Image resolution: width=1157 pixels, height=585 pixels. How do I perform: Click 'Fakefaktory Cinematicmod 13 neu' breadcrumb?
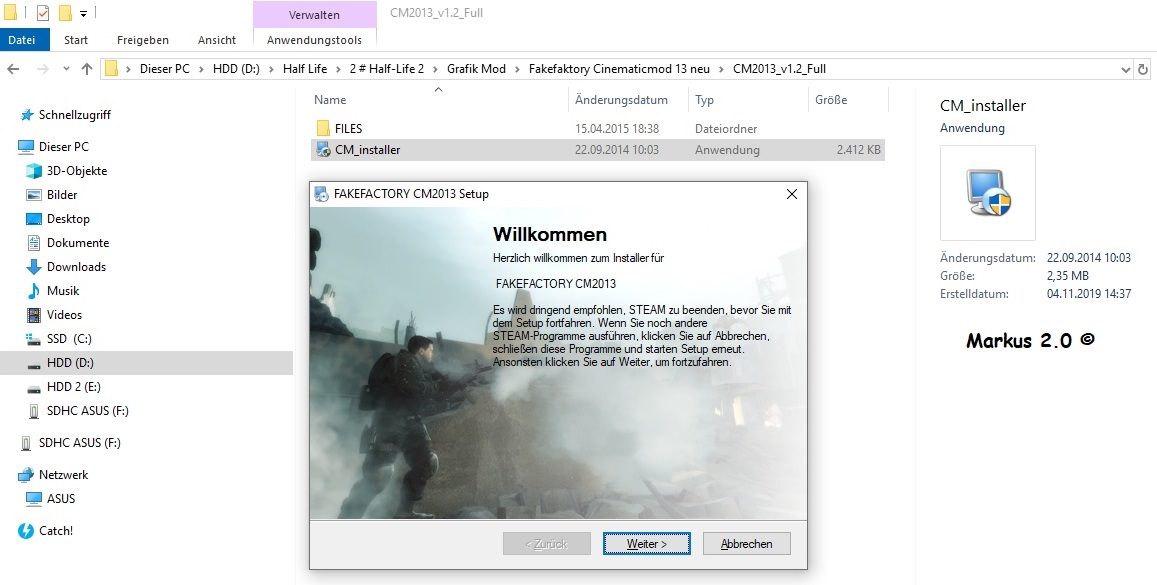click(x=619, y=69)
